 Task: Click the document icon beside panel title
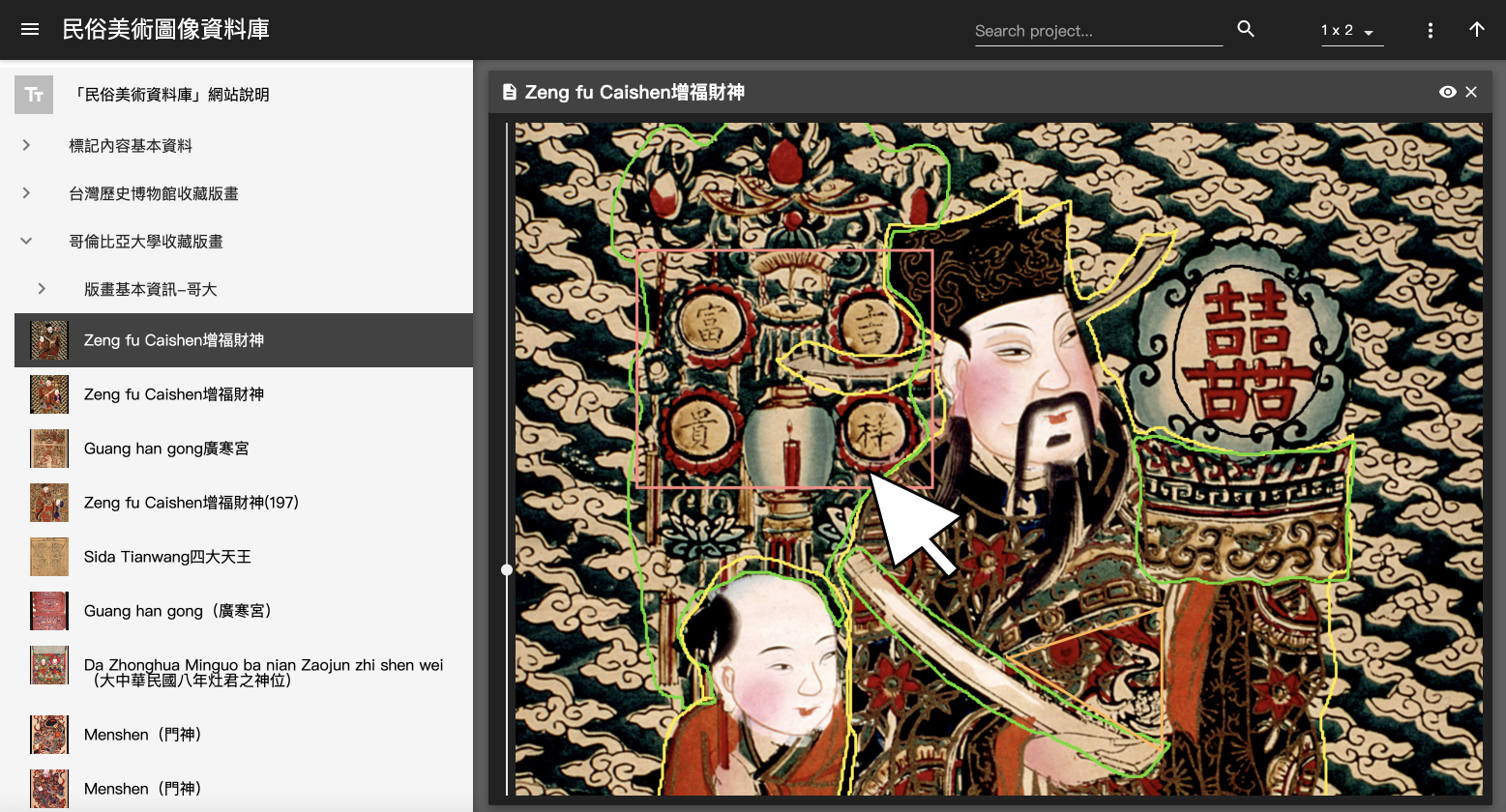510,92
